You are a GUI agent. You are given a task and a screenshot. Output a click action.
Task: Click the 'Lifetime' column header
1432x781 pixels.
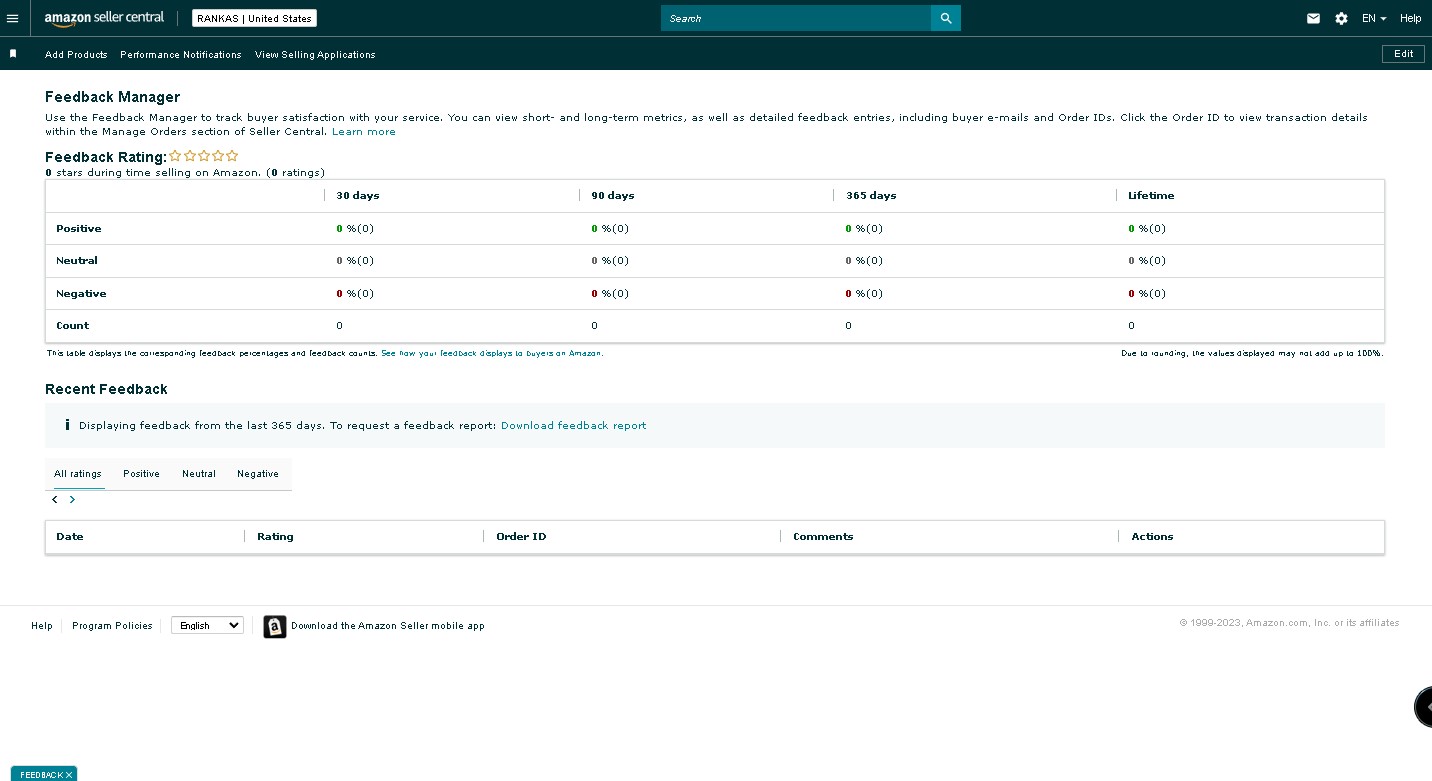click(1151, 196)
